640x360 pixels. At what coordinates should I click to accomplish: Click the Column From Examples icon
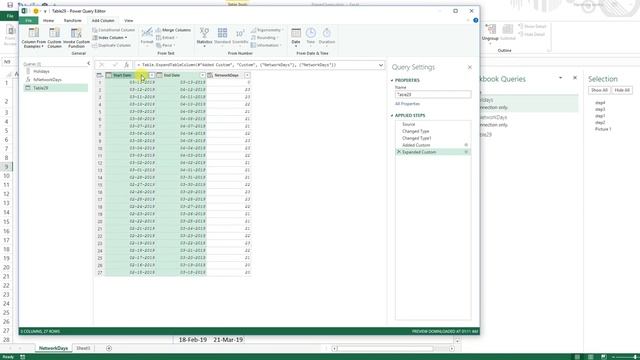coord(33,33)
